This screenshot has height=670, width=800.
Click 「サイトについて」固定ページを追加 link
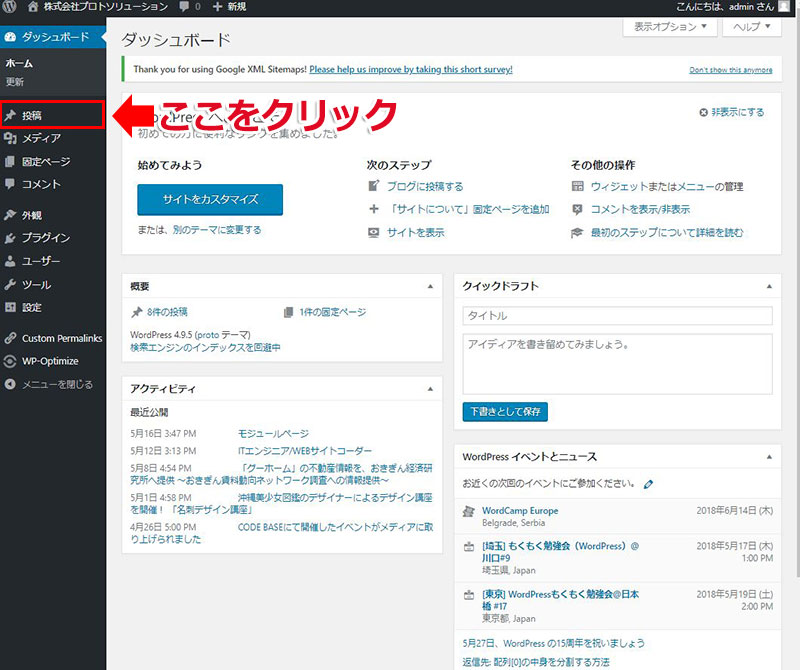pyautogui.click(x=468, y=209)
